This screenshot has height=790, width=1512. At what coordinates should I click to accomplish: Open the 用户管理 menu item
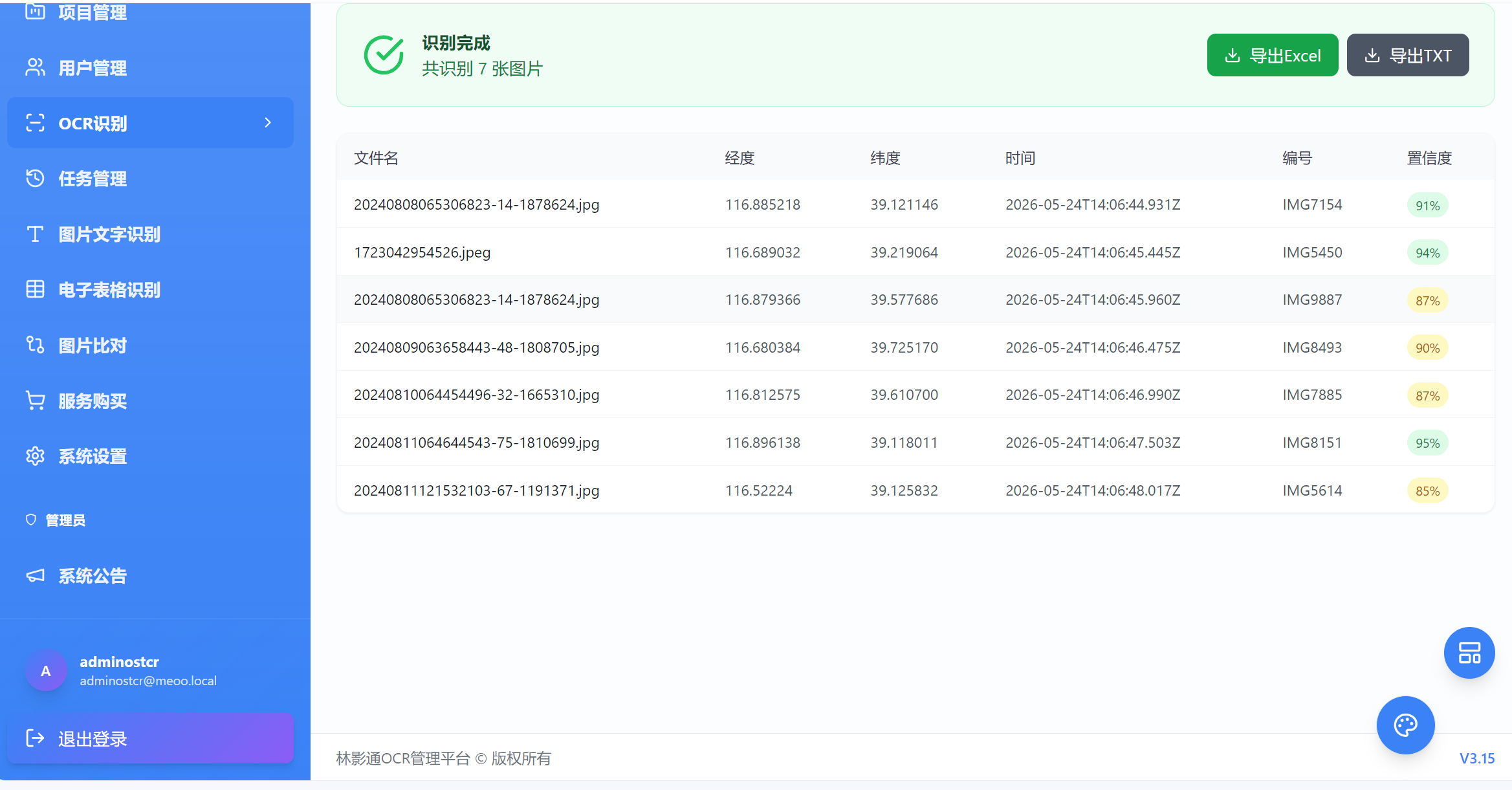point(150,67)
